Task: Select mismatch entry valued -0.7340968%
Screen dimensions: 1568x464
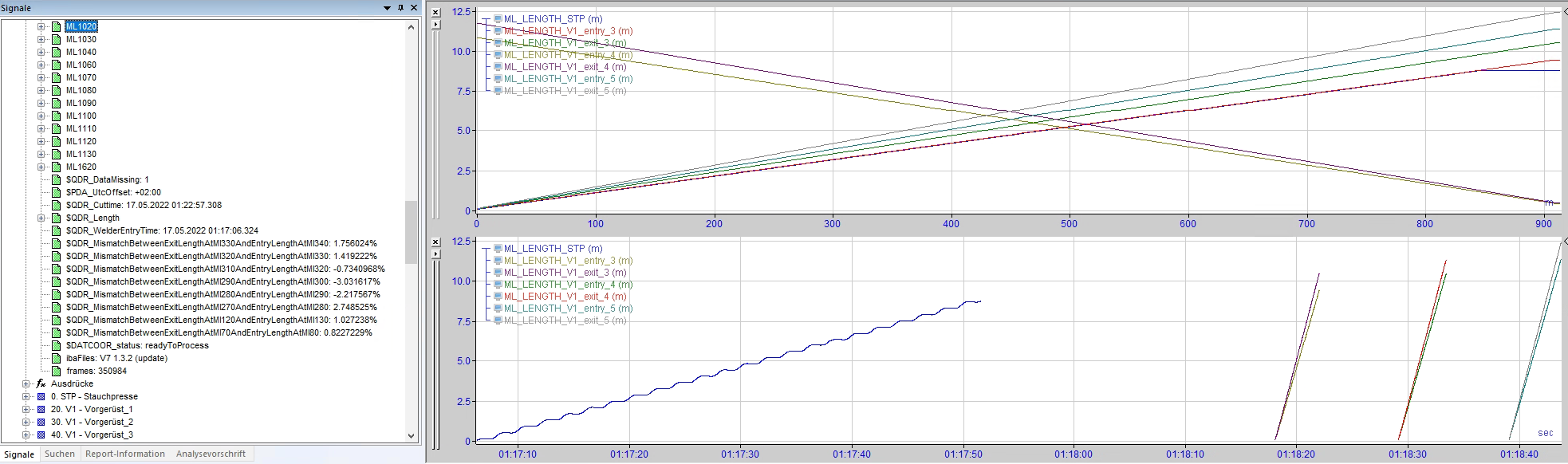Action: (x=226, y=269)
